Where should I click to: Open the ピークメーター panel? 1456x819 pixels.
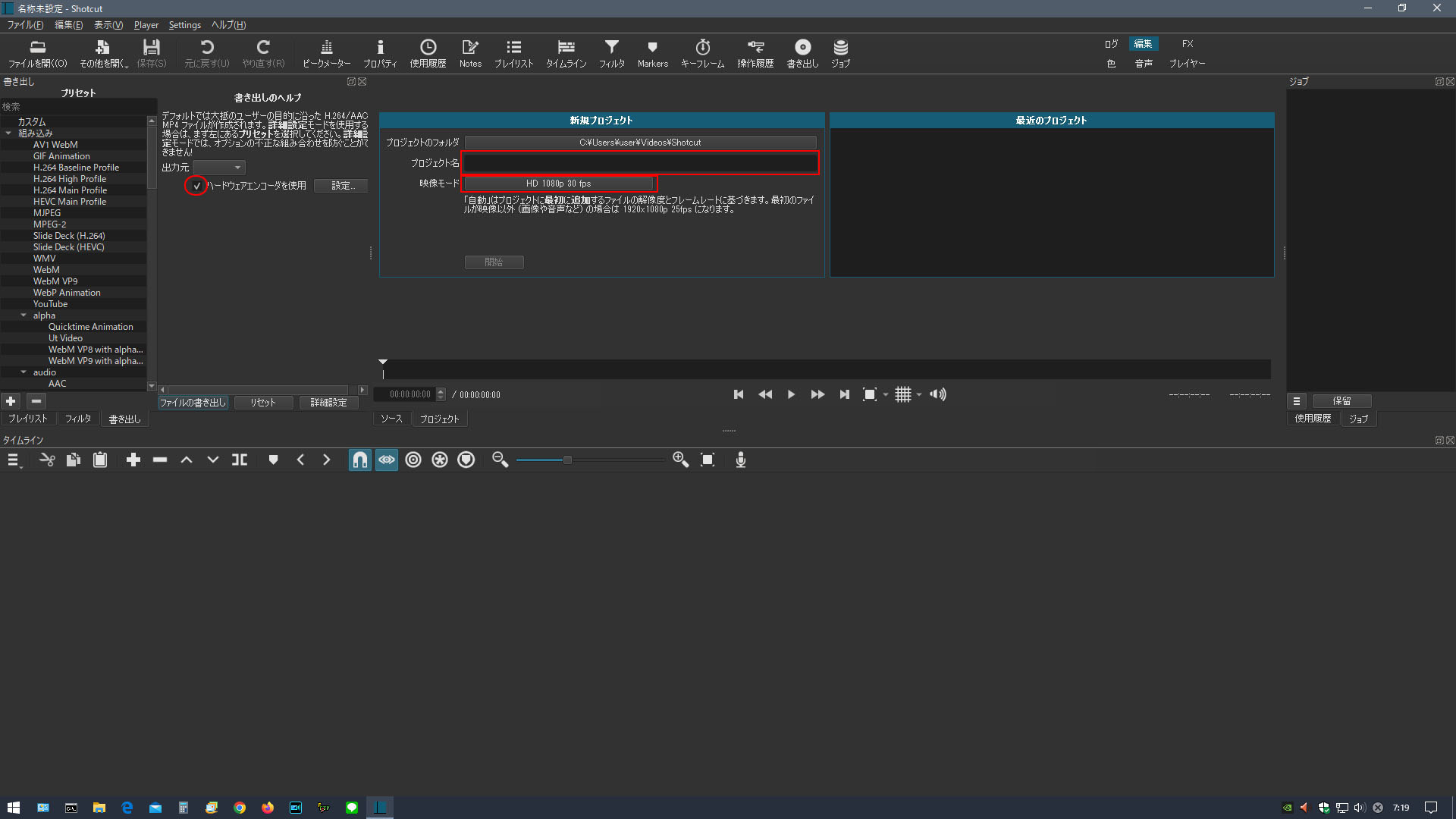(x=327, y=54)
